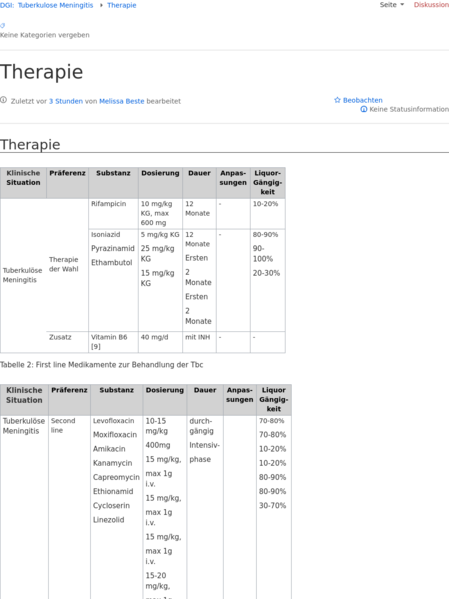
Task: Select the Pyrazinamid entry
Action: [x=113, y=248]
